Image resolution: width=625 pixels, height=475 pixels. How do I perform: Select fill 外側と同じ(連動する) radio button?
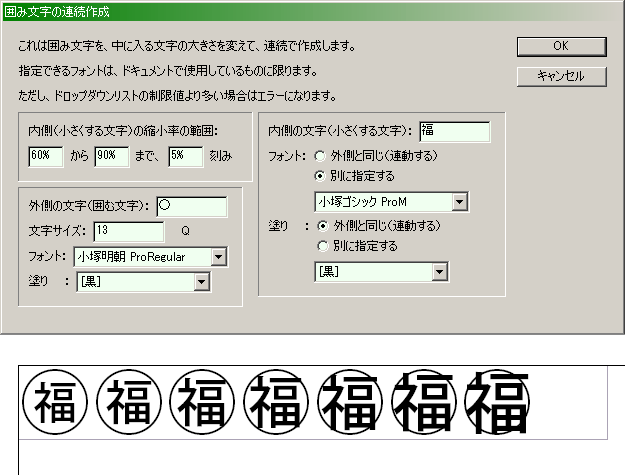pos(322,226)
